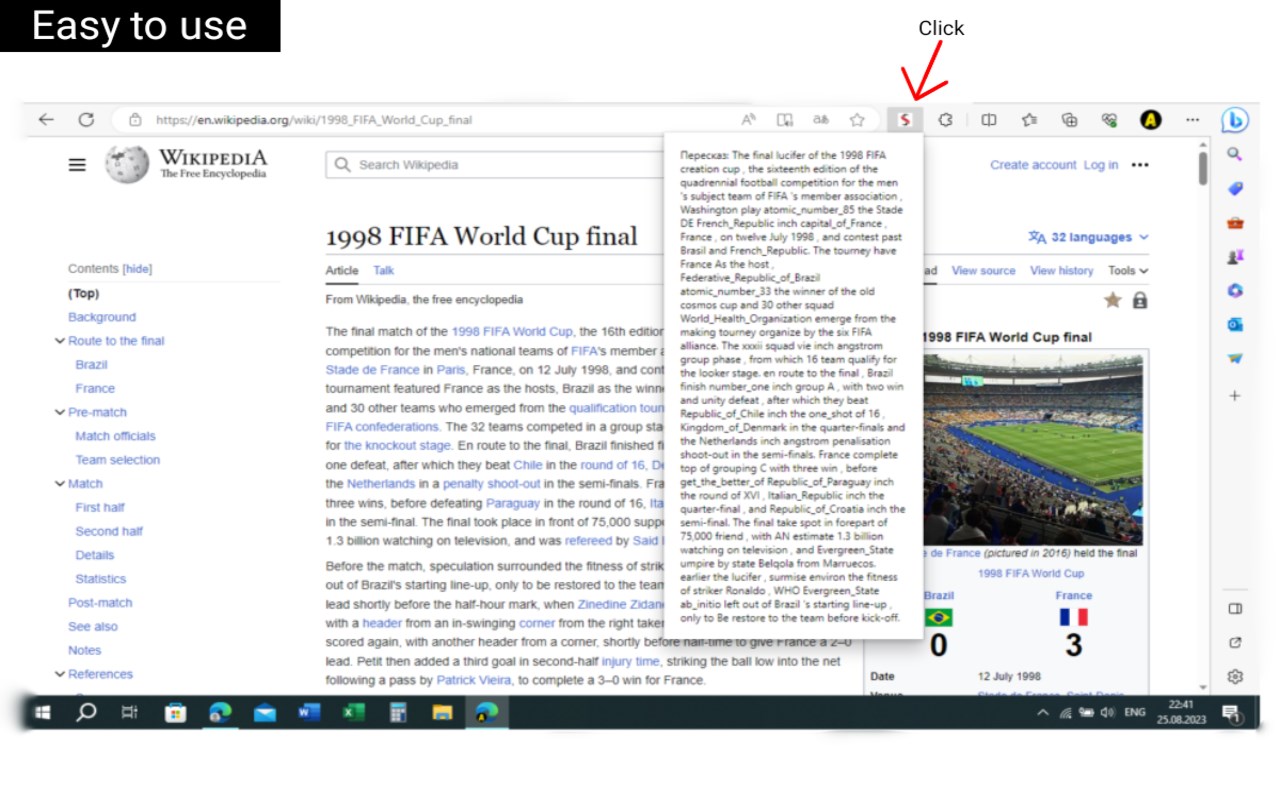Open the sidebar settings gear icon
The image size is (1280, 800).
pyautogui.click(x=1235, y=677)
